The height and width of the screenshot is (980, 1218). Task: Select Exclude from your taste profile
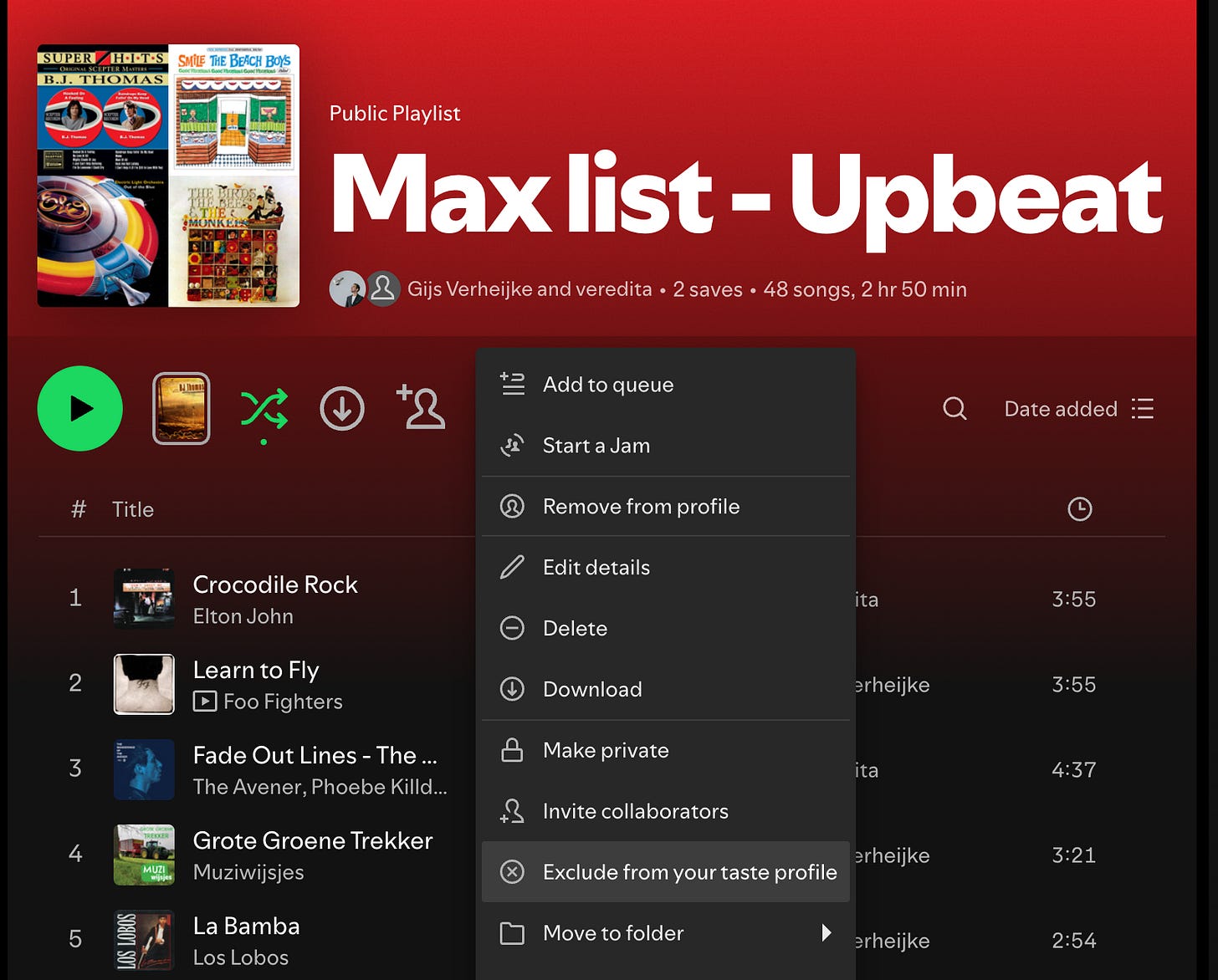point(666,872)
